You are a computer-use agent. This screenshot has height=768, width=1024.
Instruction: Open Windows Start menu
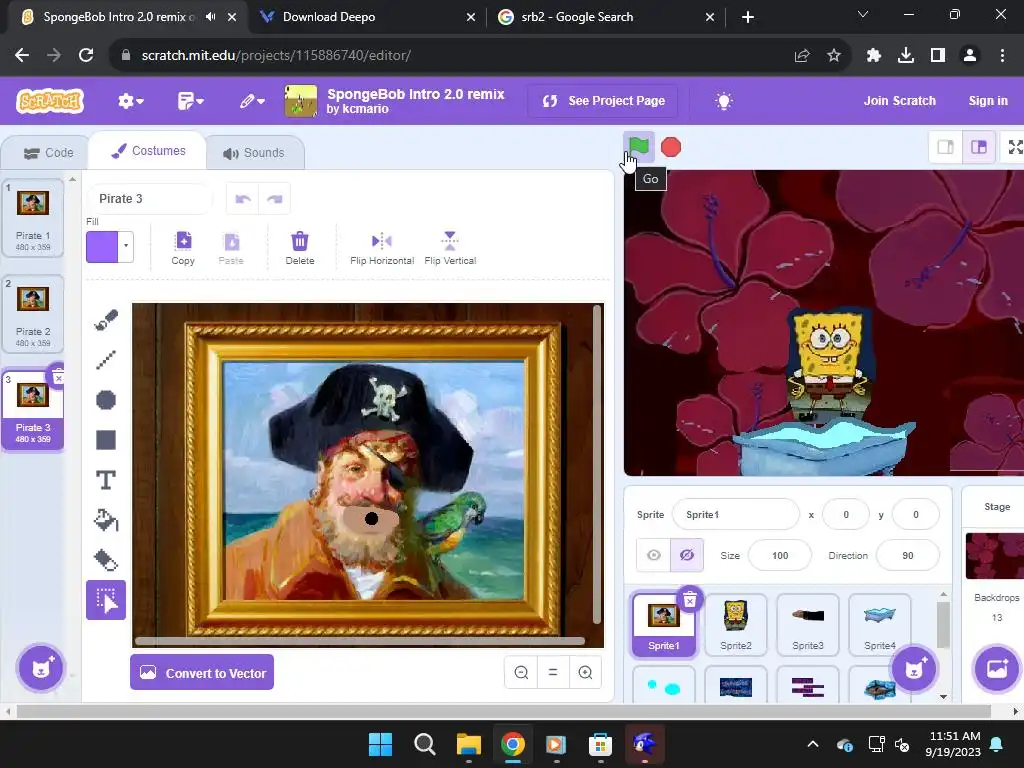point(381,744)
